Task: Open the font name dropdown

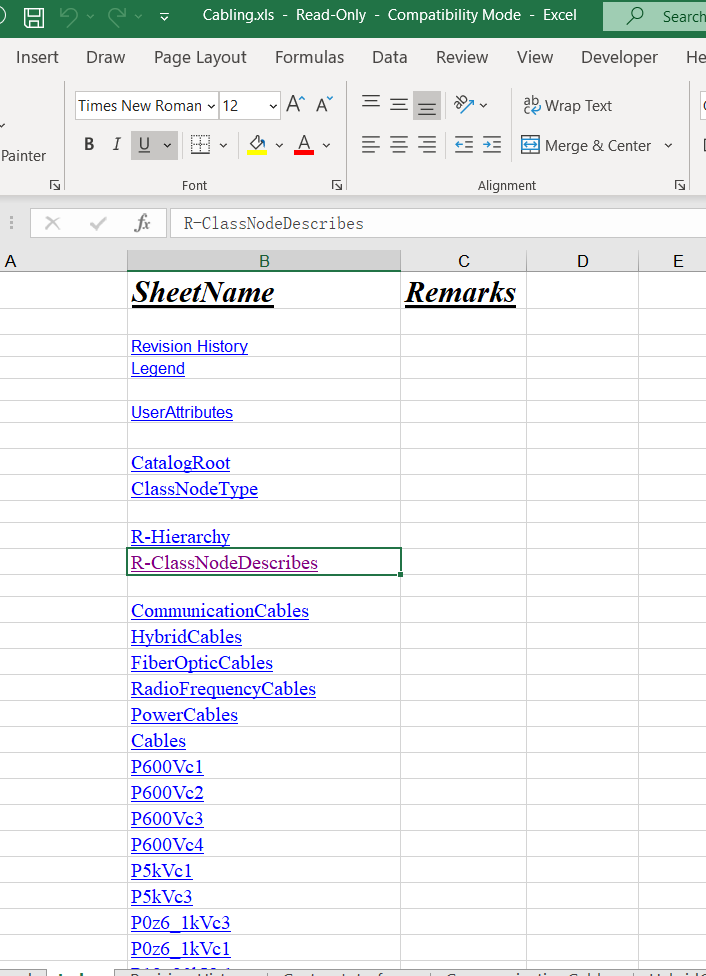Action: coord(211,106)
